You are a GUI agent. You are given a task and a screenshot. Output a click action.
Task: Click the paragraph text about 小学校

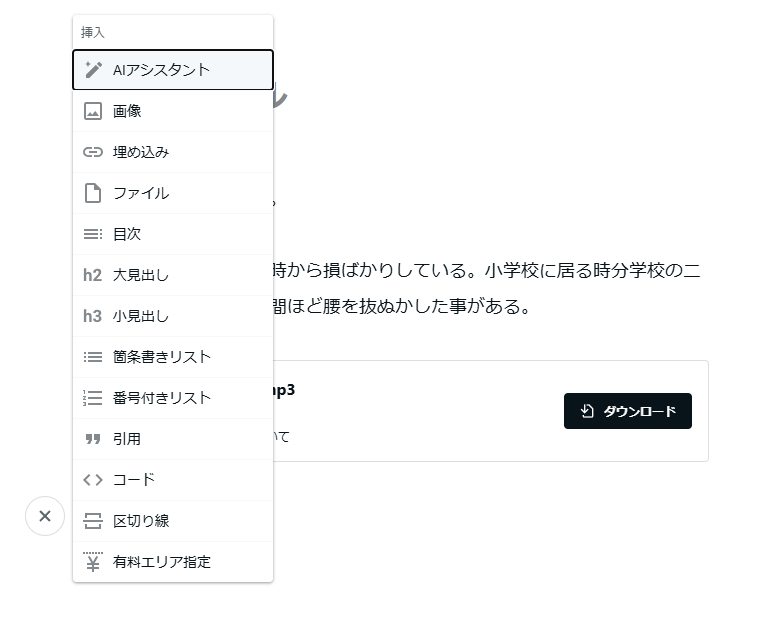[487, 288]
